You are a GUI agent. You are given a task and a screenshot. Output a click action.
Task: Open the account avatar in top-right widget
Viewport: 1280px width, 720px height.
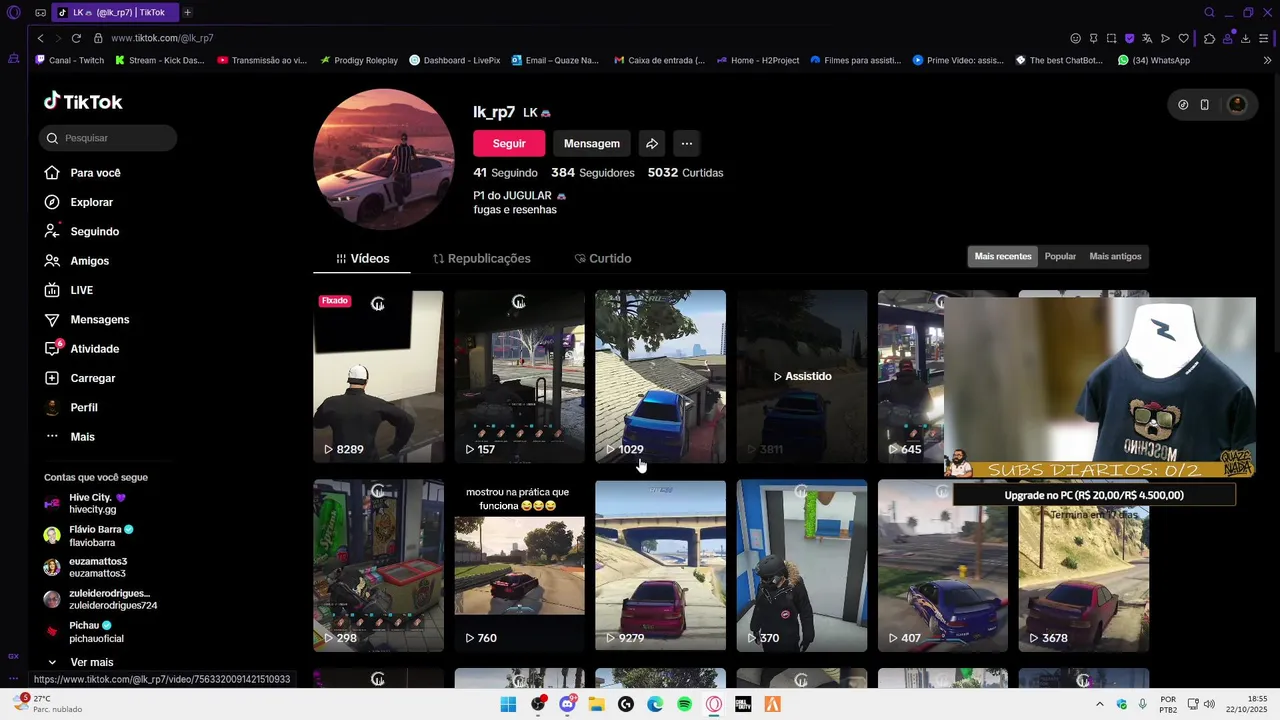point(1237,105)
